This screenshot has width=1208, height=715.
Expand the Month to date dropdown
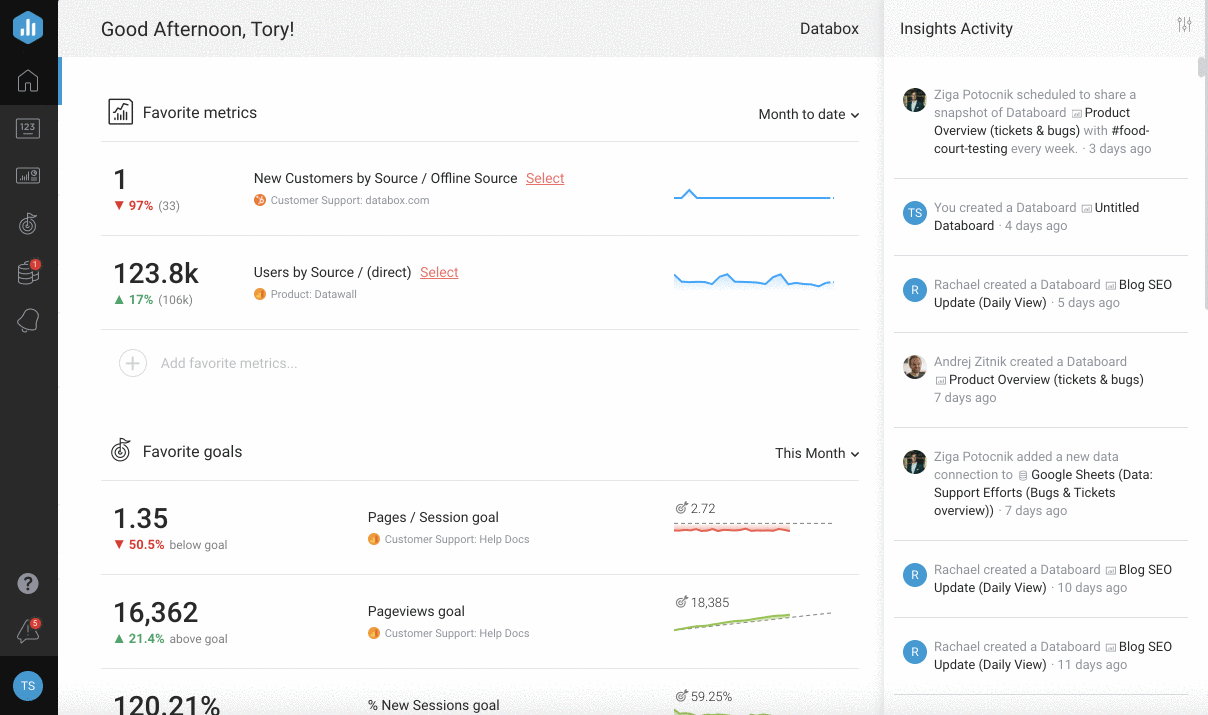pos(808,114)
